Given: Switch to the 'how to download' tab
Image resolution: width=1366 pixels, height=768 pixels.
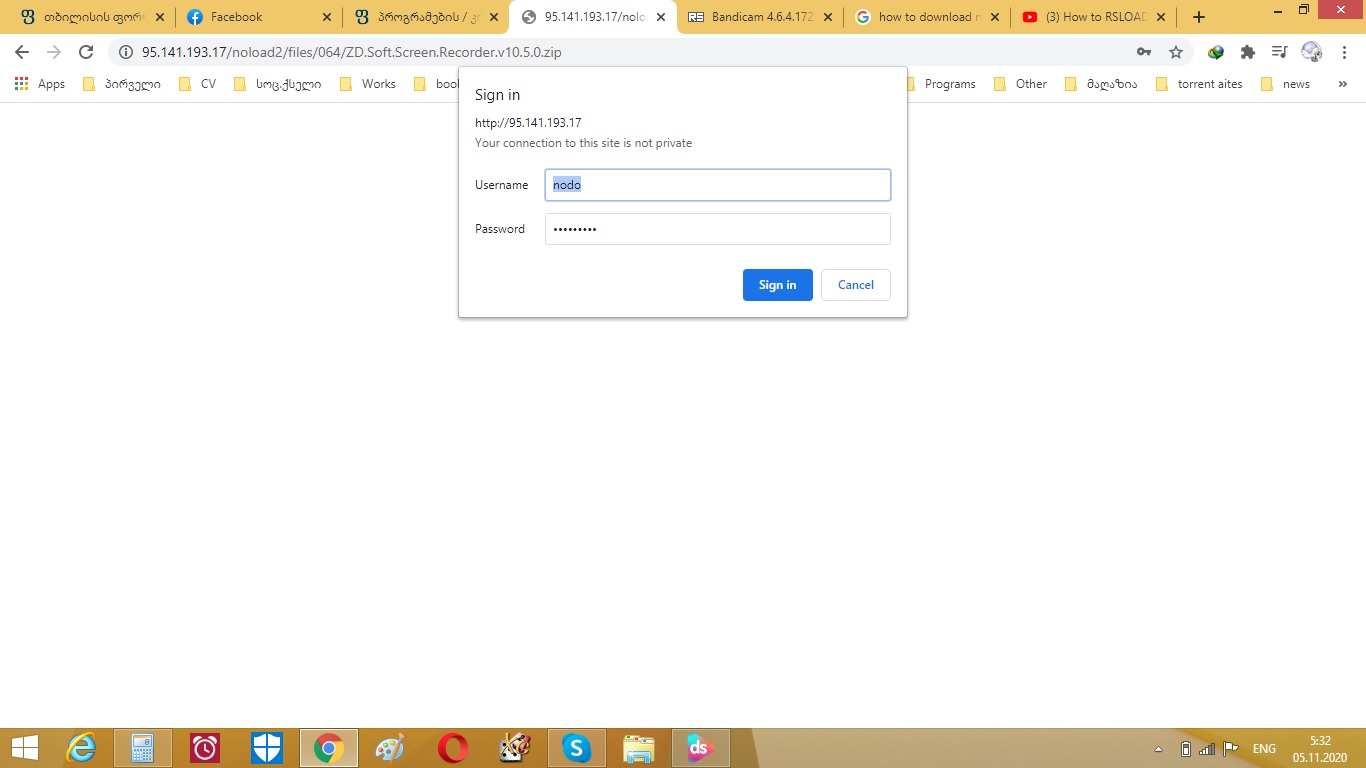Looking at the screenshot, I should (x=925, y=17).
